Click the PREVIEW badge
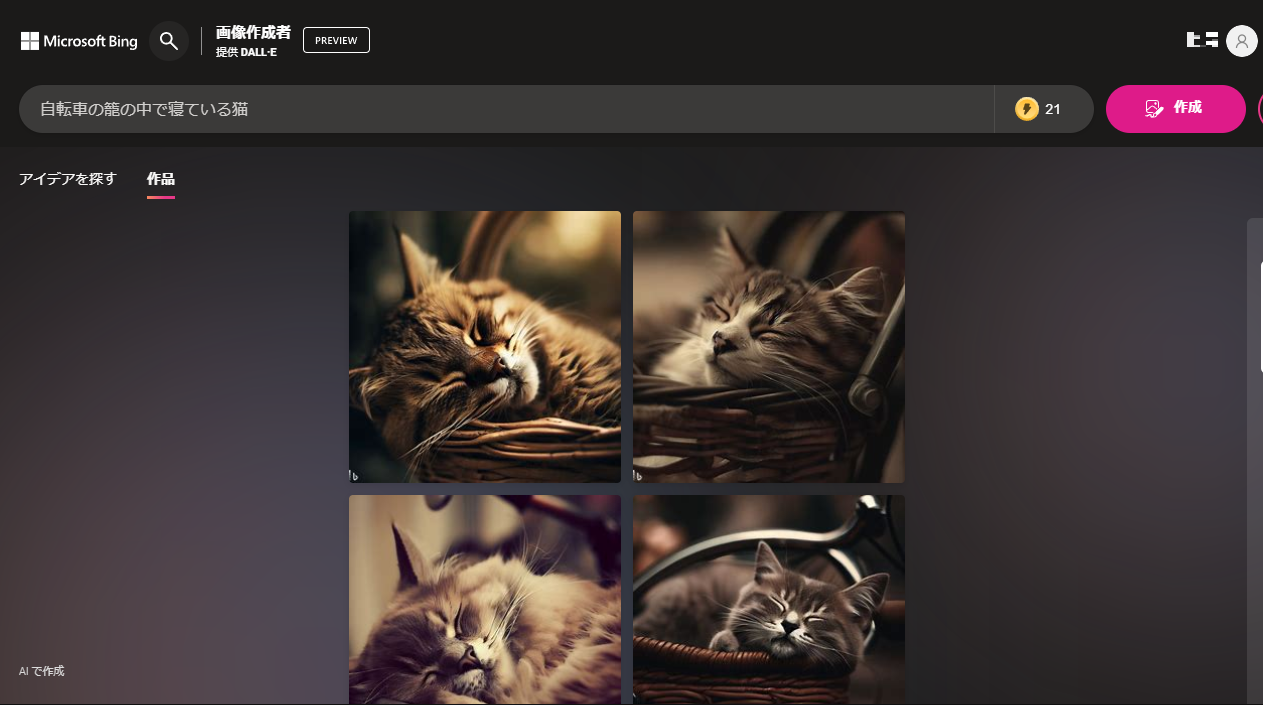The height and width of the screenshot is (705, 1263). tap(336, 40)
